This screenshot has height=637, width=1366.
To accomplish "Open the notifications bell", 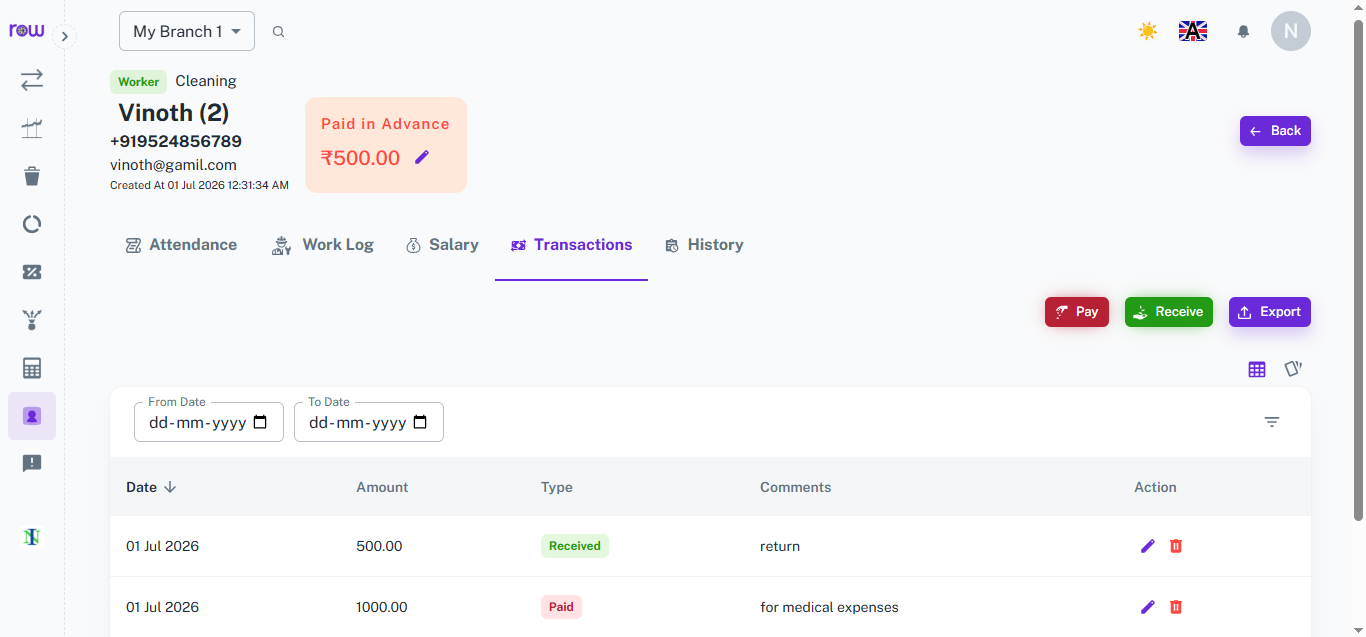I will click(1243, 31).
